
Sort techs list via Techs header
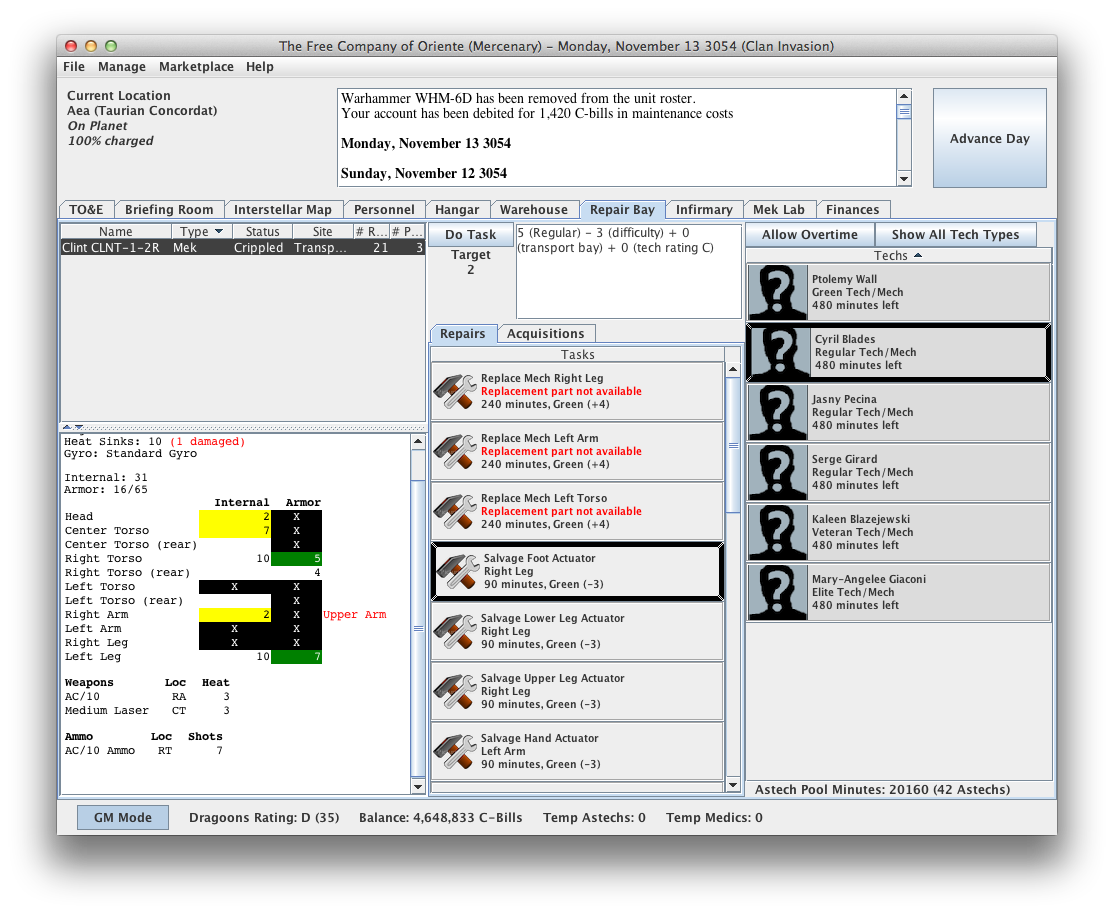[898, 255]
